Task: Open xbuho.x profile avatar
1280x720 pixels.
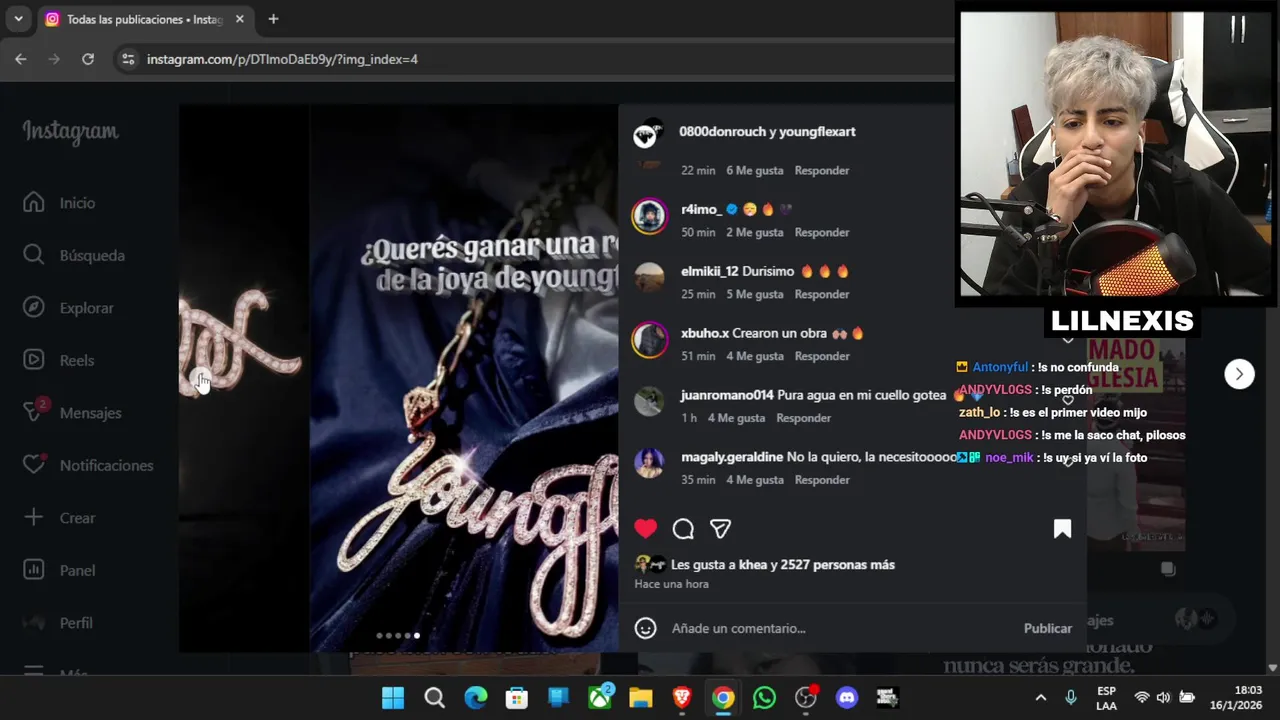Action: point(649,340)
